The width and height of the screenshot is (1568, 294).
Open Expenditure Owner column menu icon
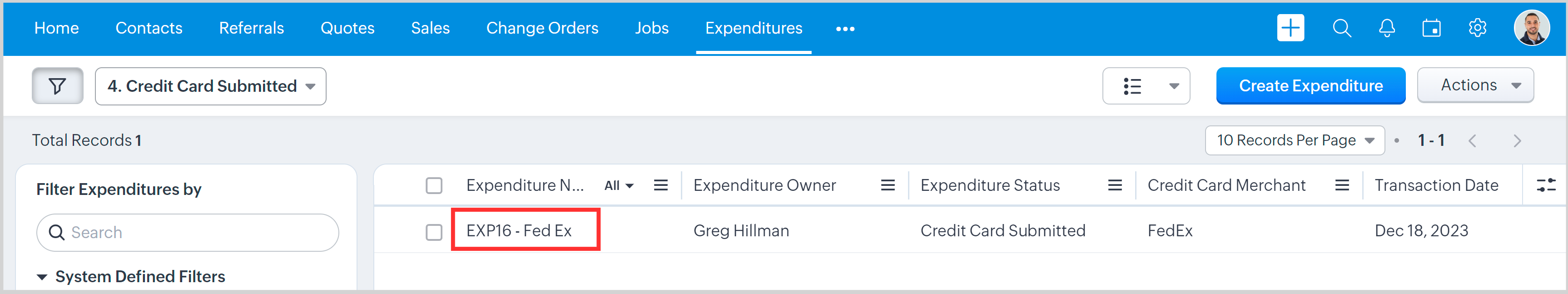[888, 185]
